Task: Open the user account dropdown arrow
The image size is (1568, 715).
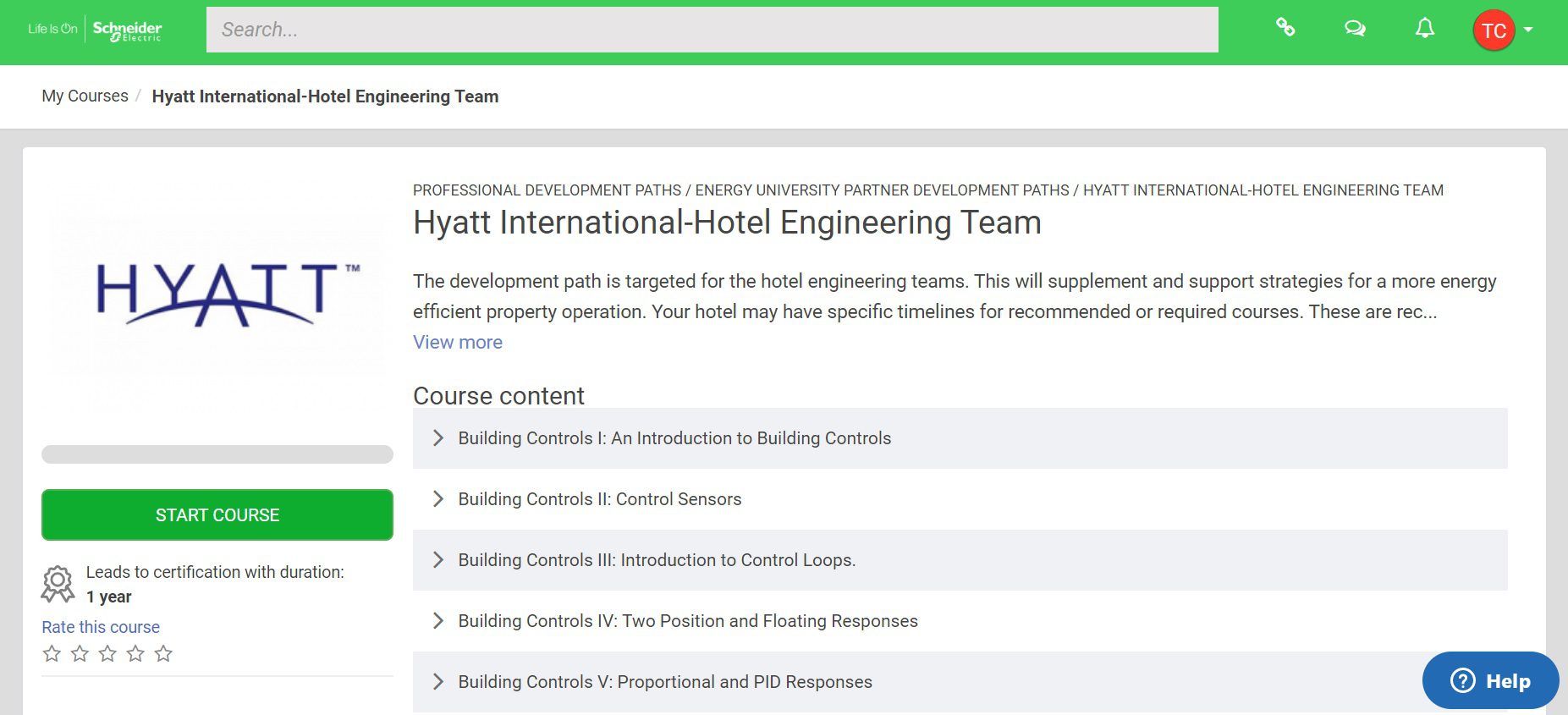Action: pyautogui.click(x=1528, y=30)
